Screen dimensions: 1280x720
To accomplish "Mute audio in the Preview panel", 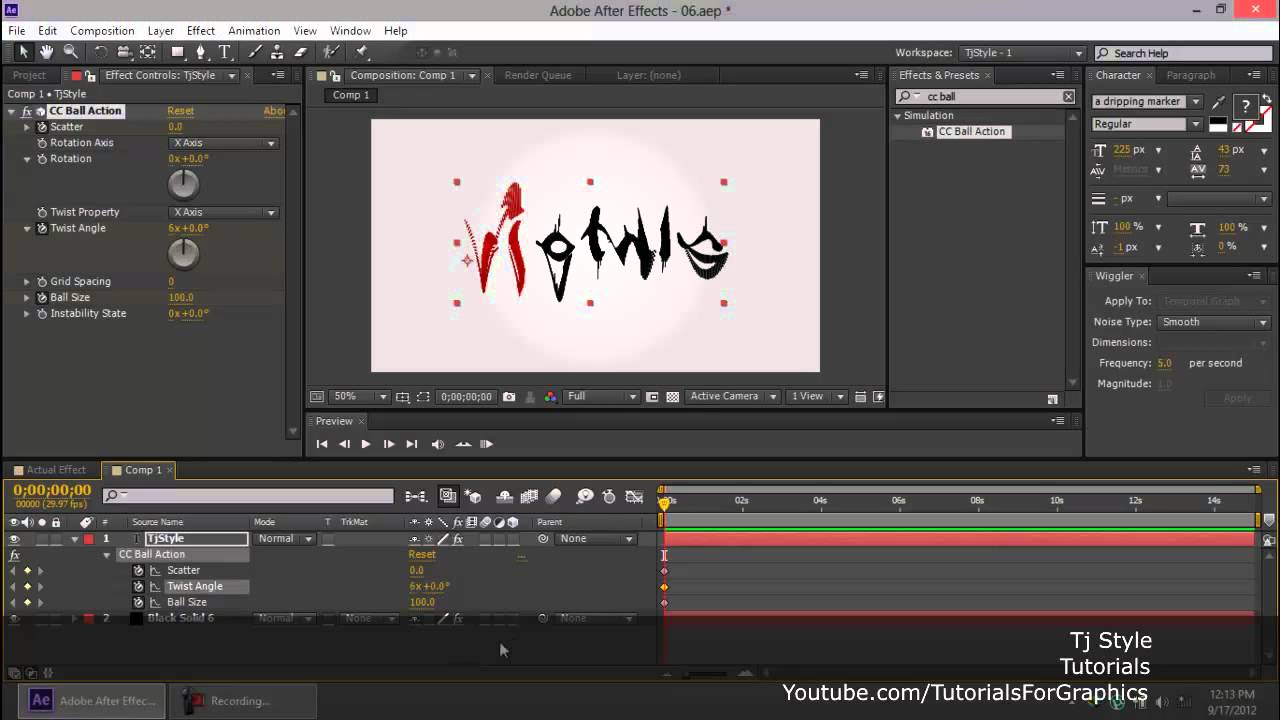I will pos(437,444).
